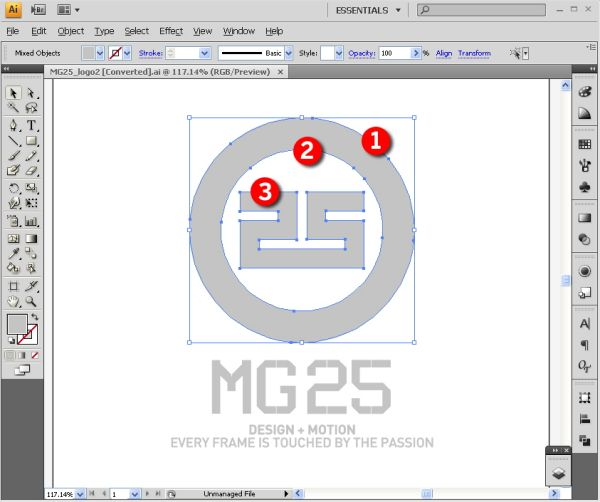The image size is (600, 502).
Task: Open the Effect menu
Action: 171,31
